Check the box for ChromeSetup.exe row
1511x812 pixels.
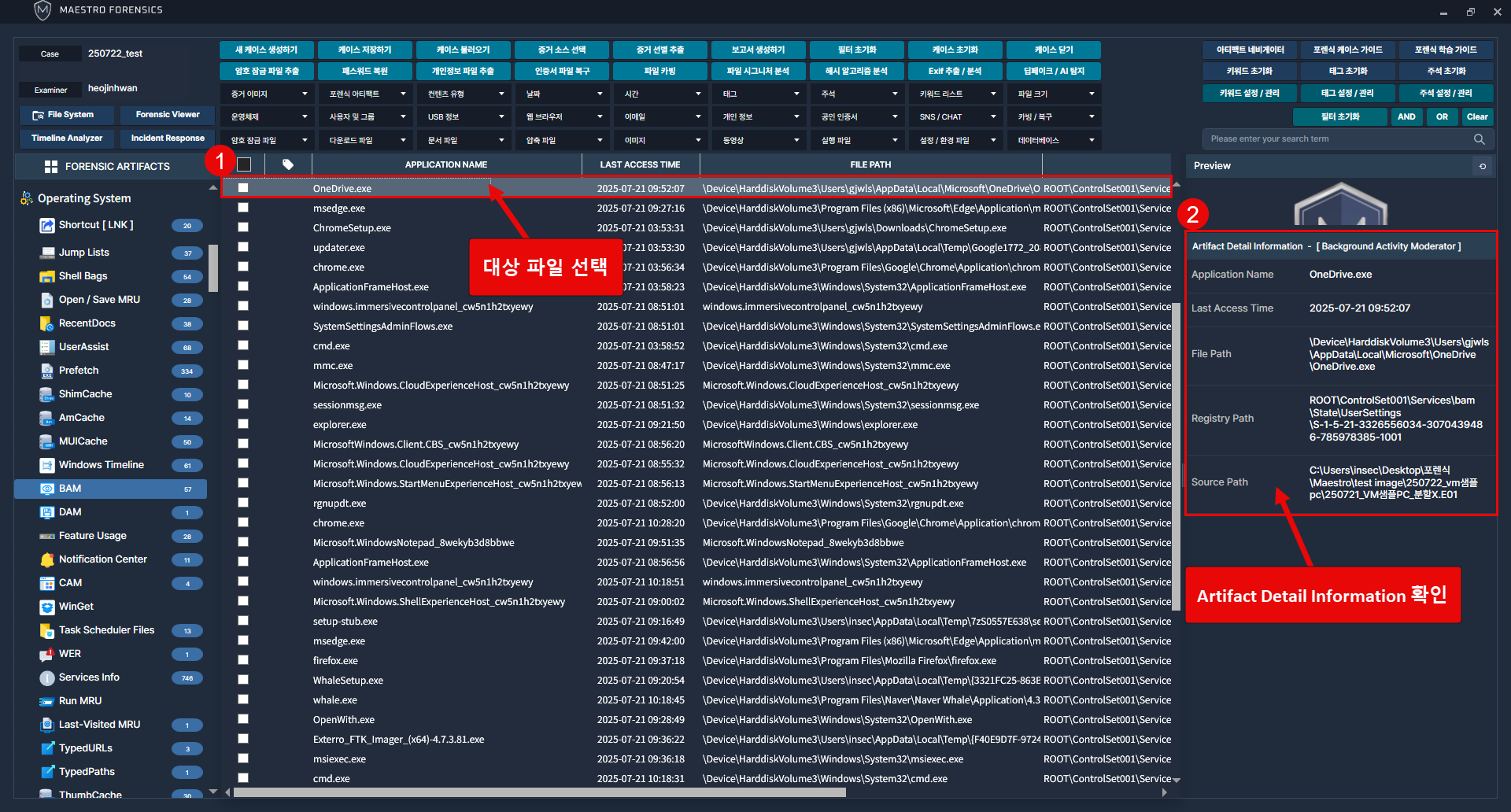[243, 227]
